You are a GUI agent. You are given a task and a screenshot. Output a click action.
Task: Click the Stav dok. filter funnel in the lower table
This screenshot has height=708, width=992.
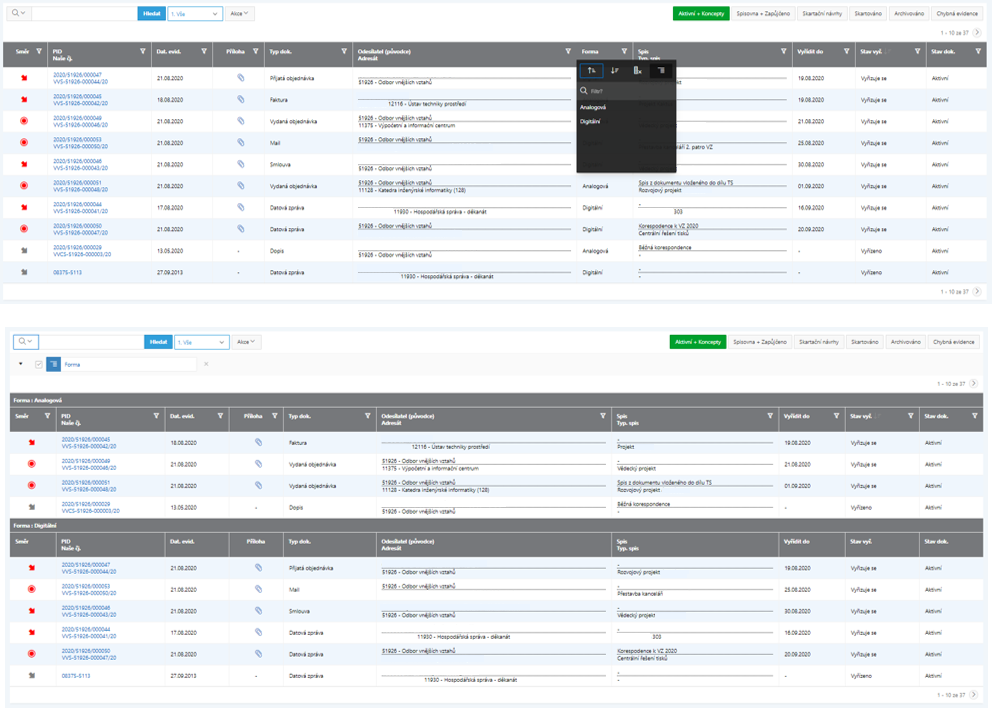coord(974,416)
